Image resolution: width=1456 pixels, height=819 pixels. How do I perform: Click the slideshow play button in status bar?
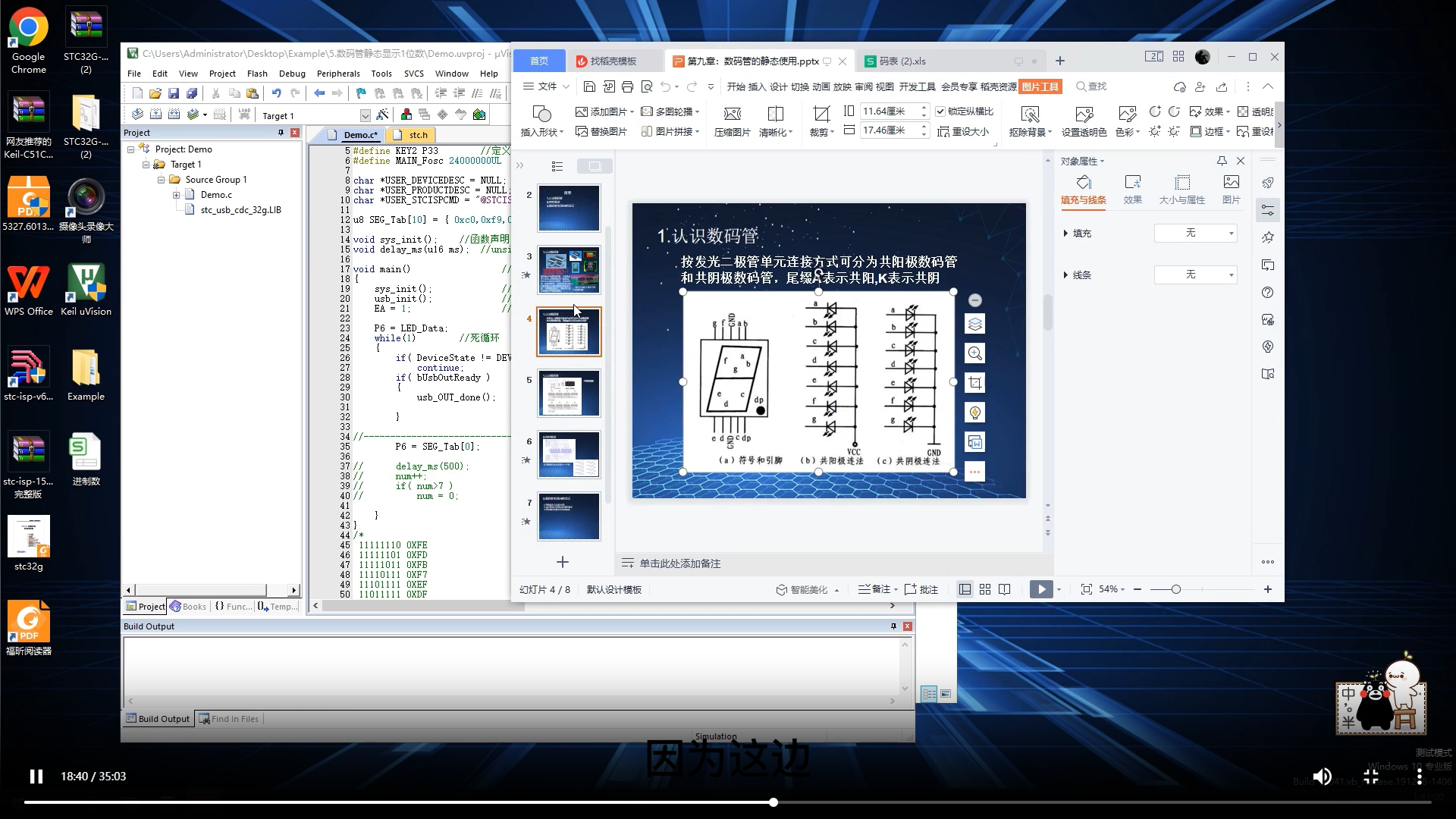point(1040,589)
